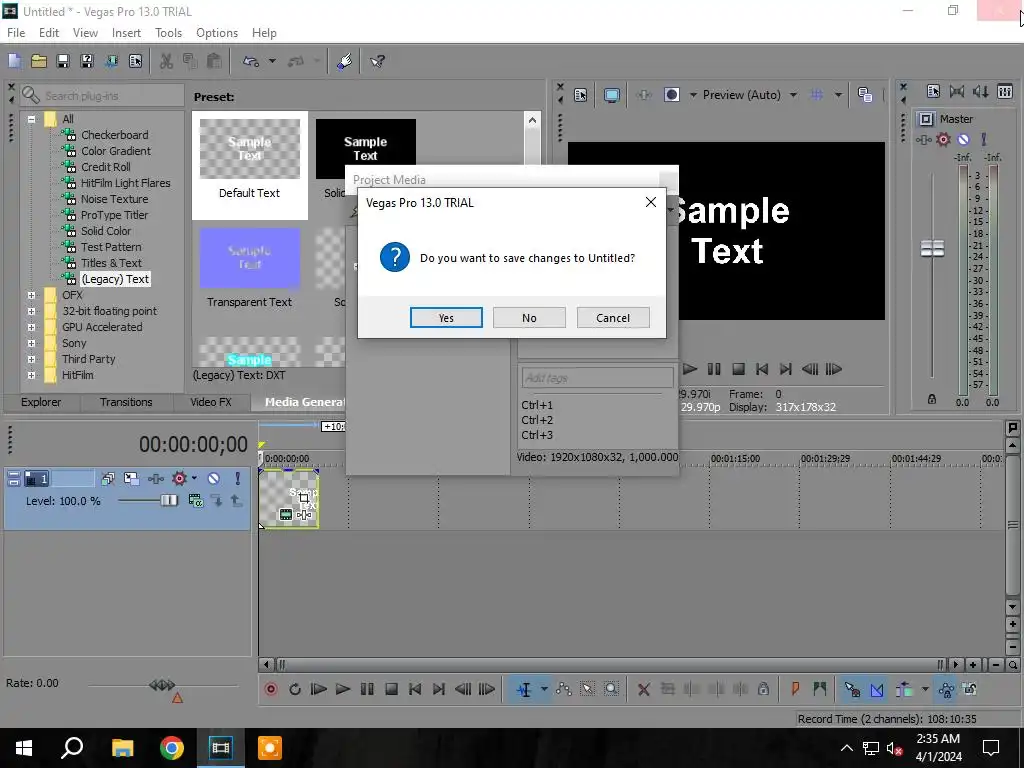The image size is (1024, 768).
Task: Click the Master FX gear icon in mixer
Action: click(x=943, y=139)
